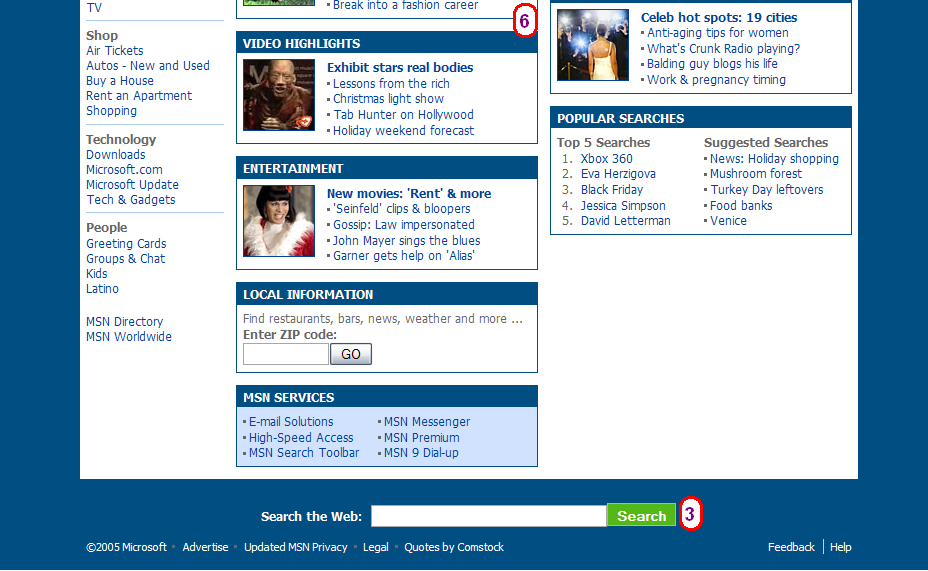
Task: Search for Xbox 360 top search
Action: pos(607,159)
